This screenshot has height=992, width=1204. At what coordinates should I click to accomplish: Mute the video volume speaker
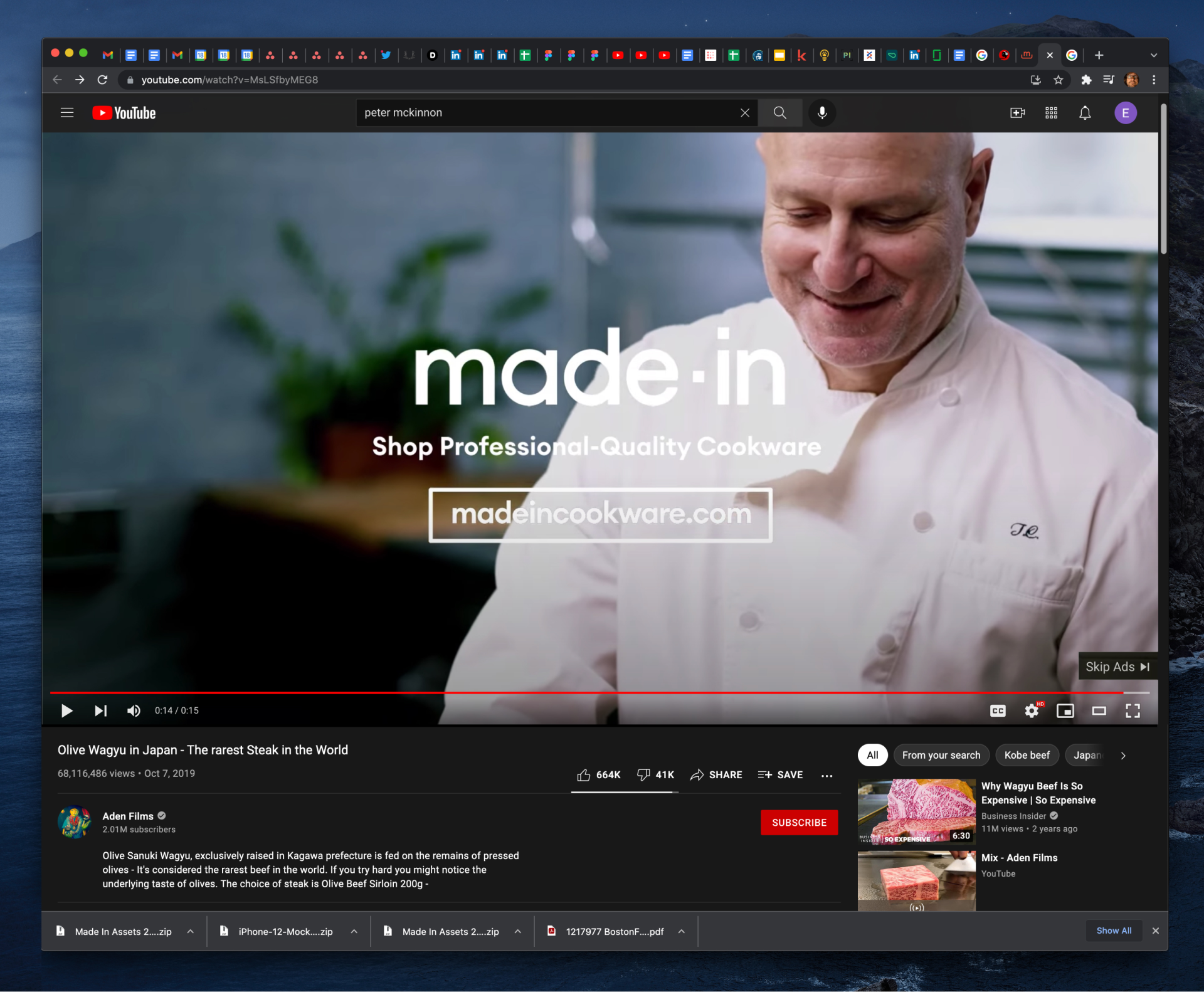pyautogui.click(x=134, y=710)
